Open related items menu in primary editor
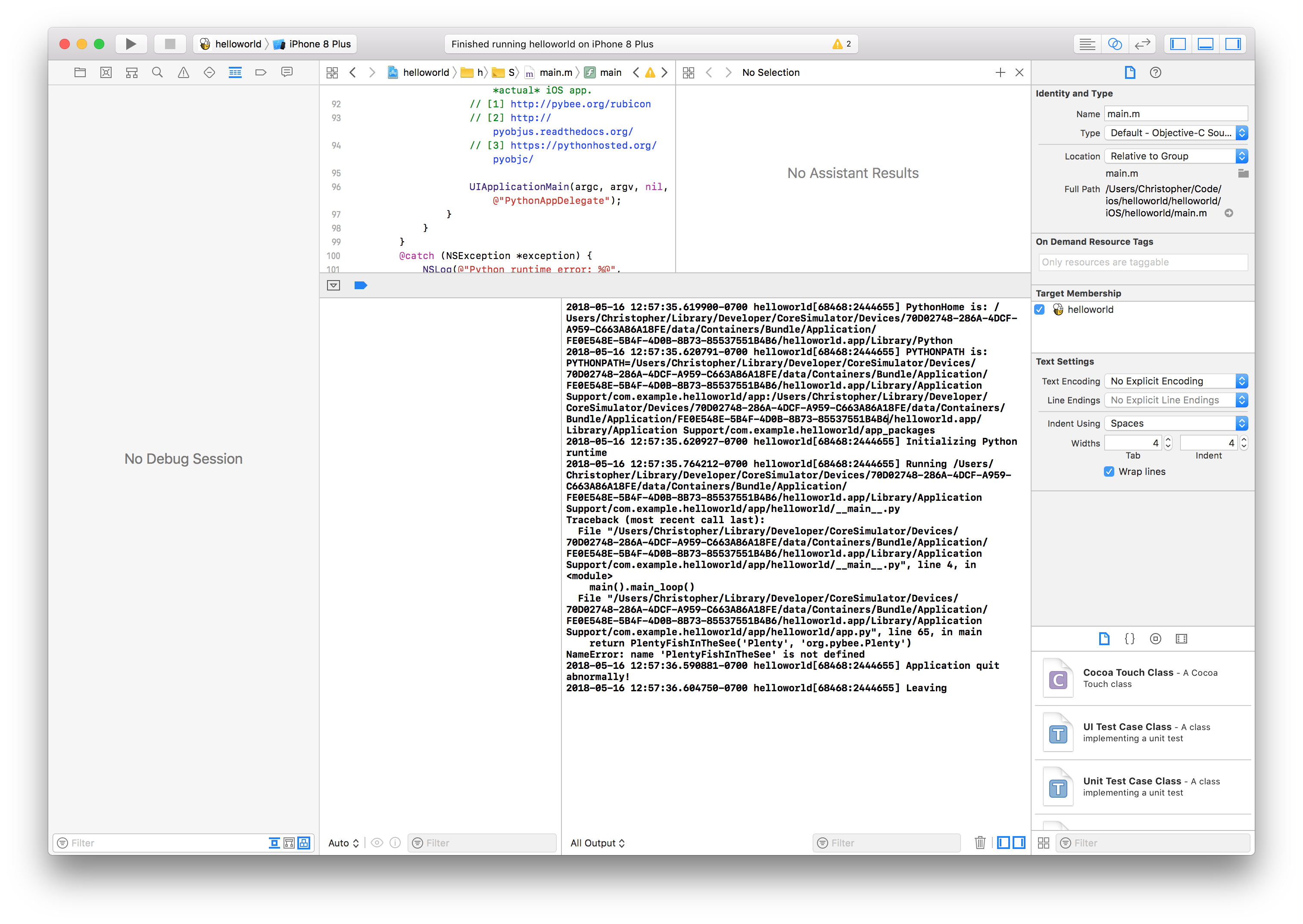1303x924 pixels. [332, 72]
